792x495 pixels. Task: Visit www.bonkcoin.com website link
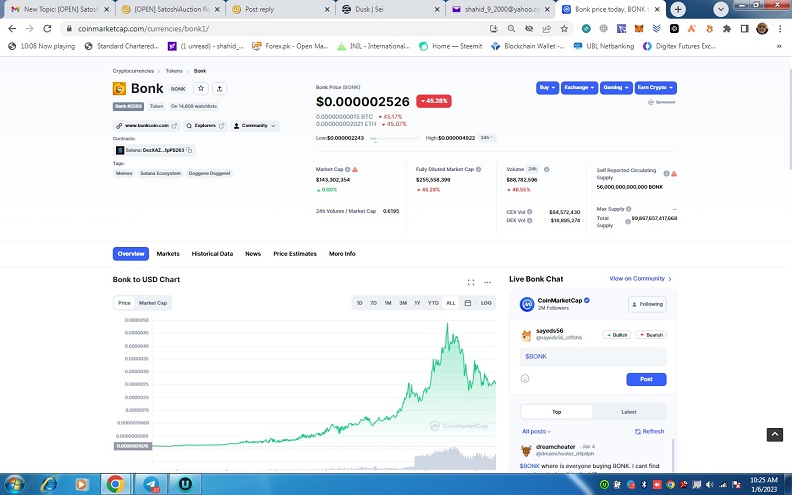146,126
